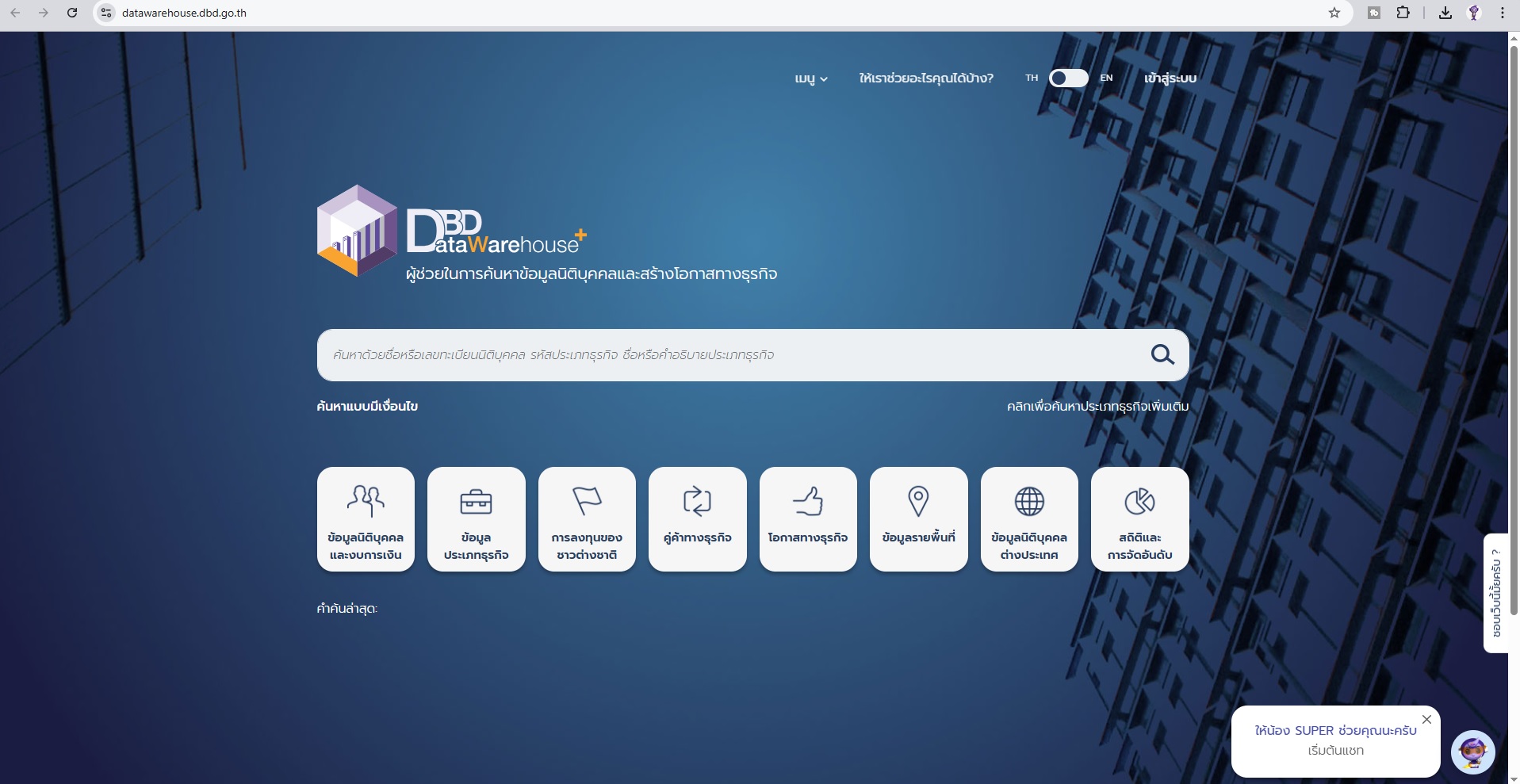Open ค้นหาแบบมีเงื่อนไข conditional search
Screen dimensions: 1520x784
(367, 407)
